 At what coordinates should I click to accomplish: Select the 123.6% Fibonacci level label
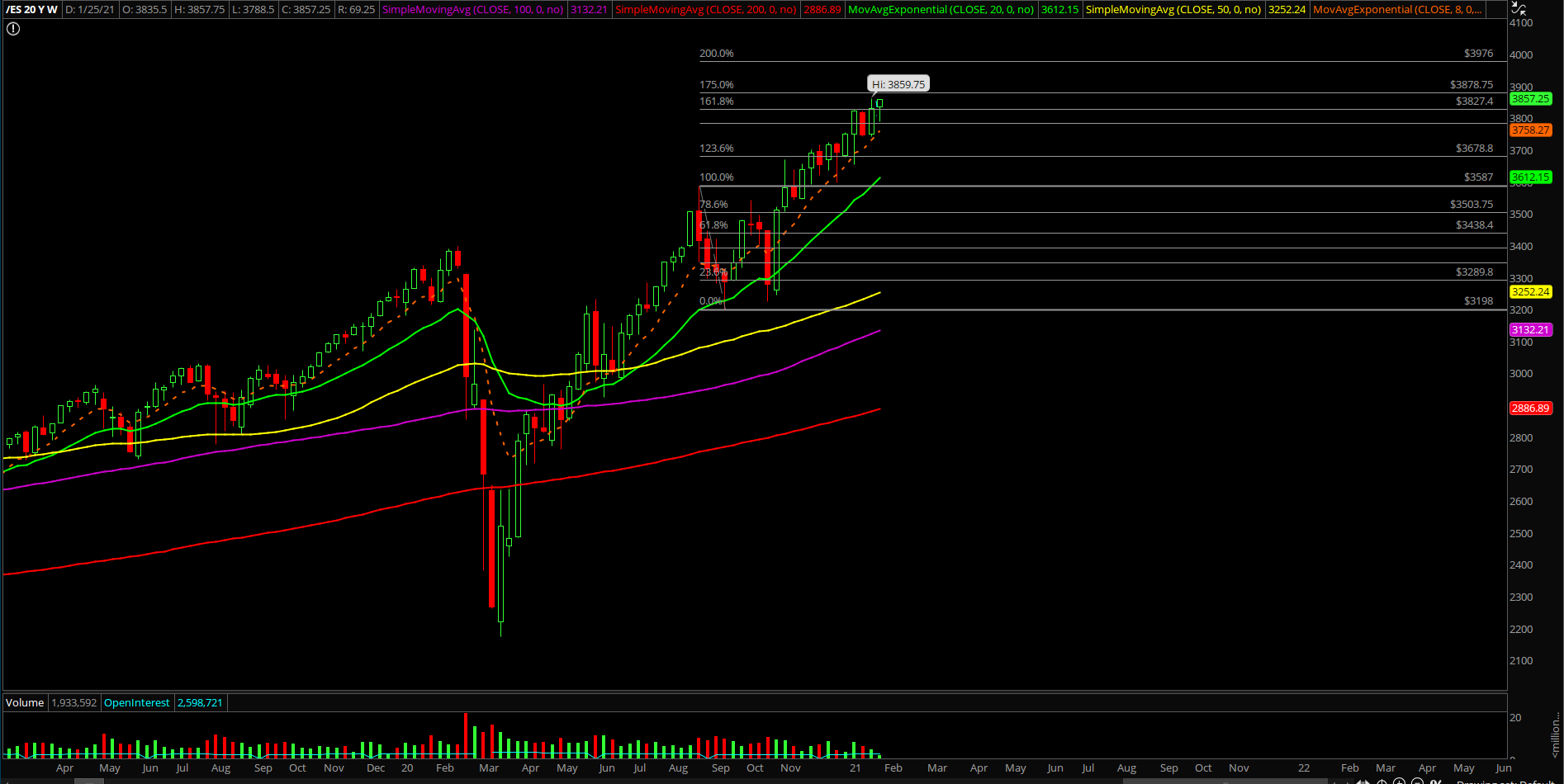point(717,149)
